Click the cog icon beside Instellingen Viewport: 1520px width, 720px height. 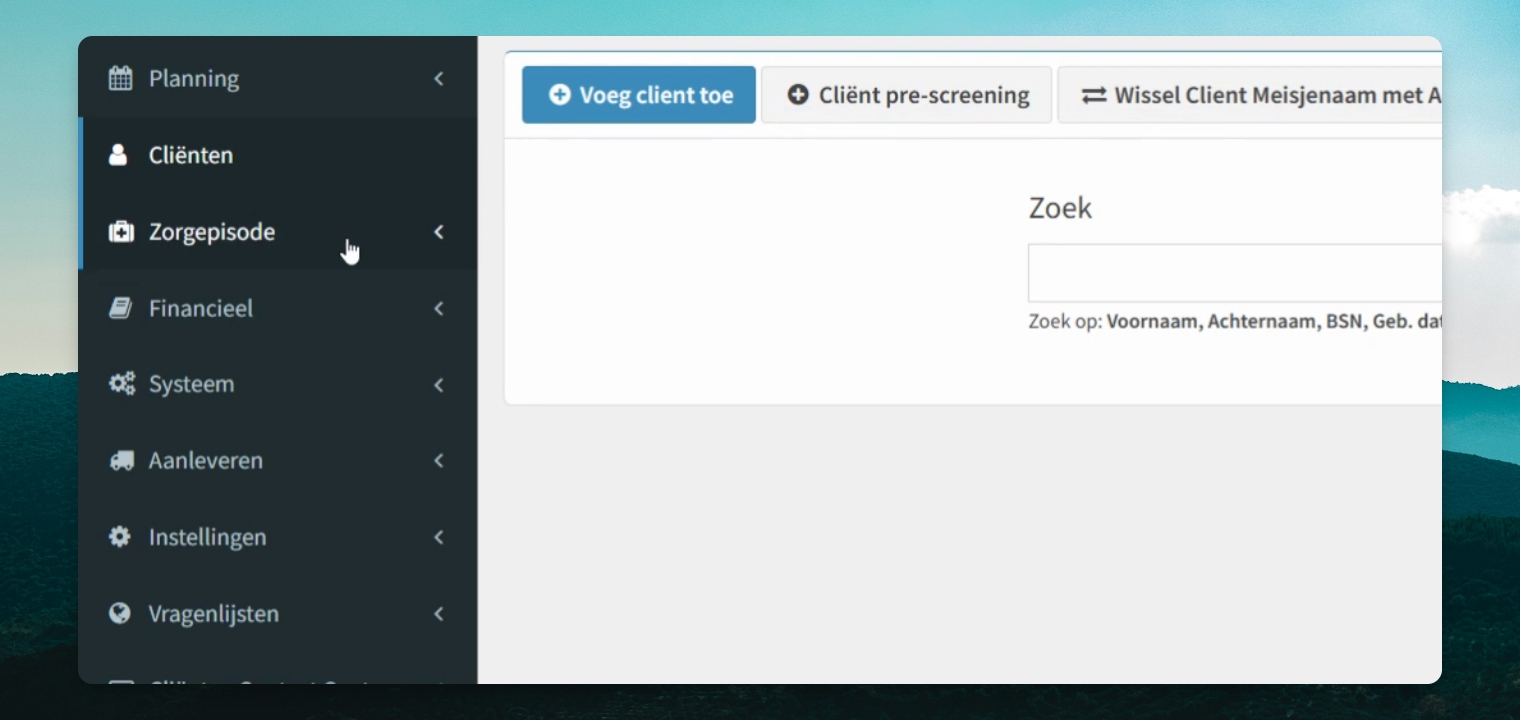pos(120,537)
